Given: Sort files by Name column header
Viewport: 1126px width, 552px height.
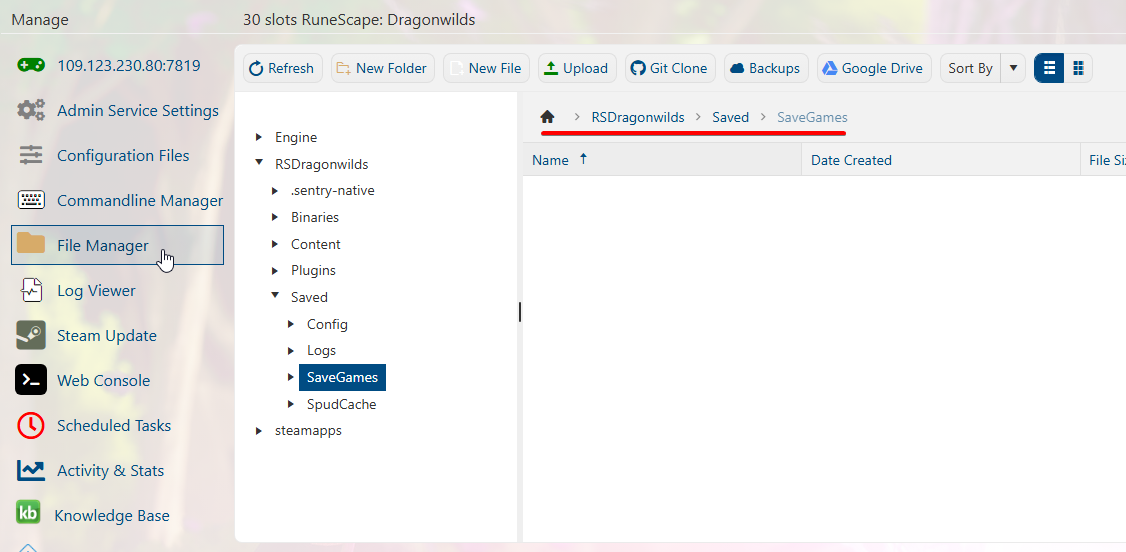Looking at the screenshot, I should tap(551, 160).
